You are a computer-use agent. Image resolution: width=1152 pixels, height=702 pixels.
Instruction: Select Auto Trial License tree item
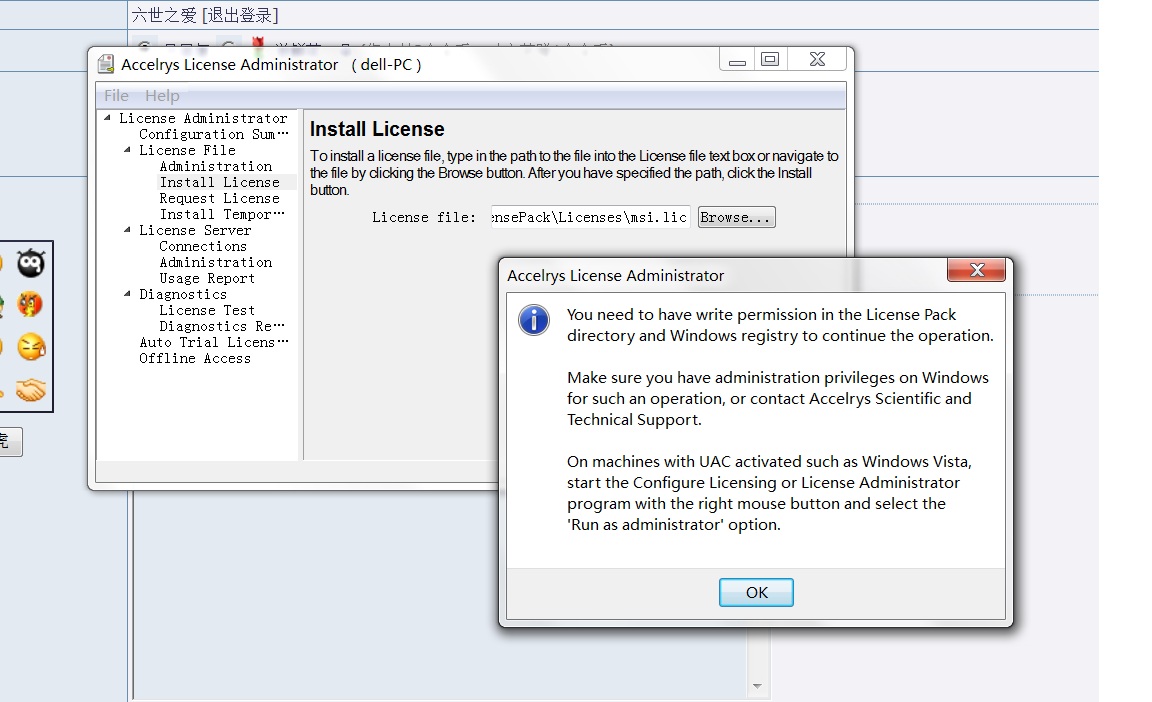213,342
